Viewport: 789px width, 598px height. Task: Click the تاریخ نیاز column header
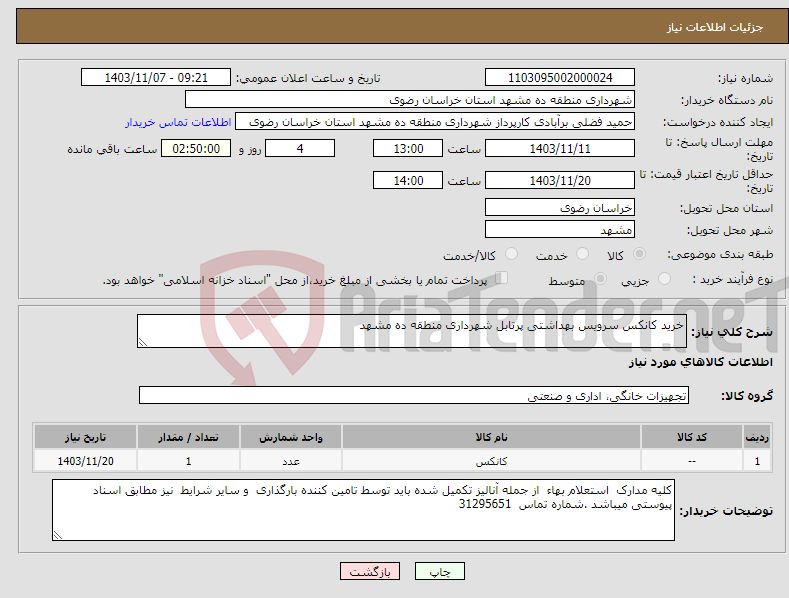click(86, 437)
